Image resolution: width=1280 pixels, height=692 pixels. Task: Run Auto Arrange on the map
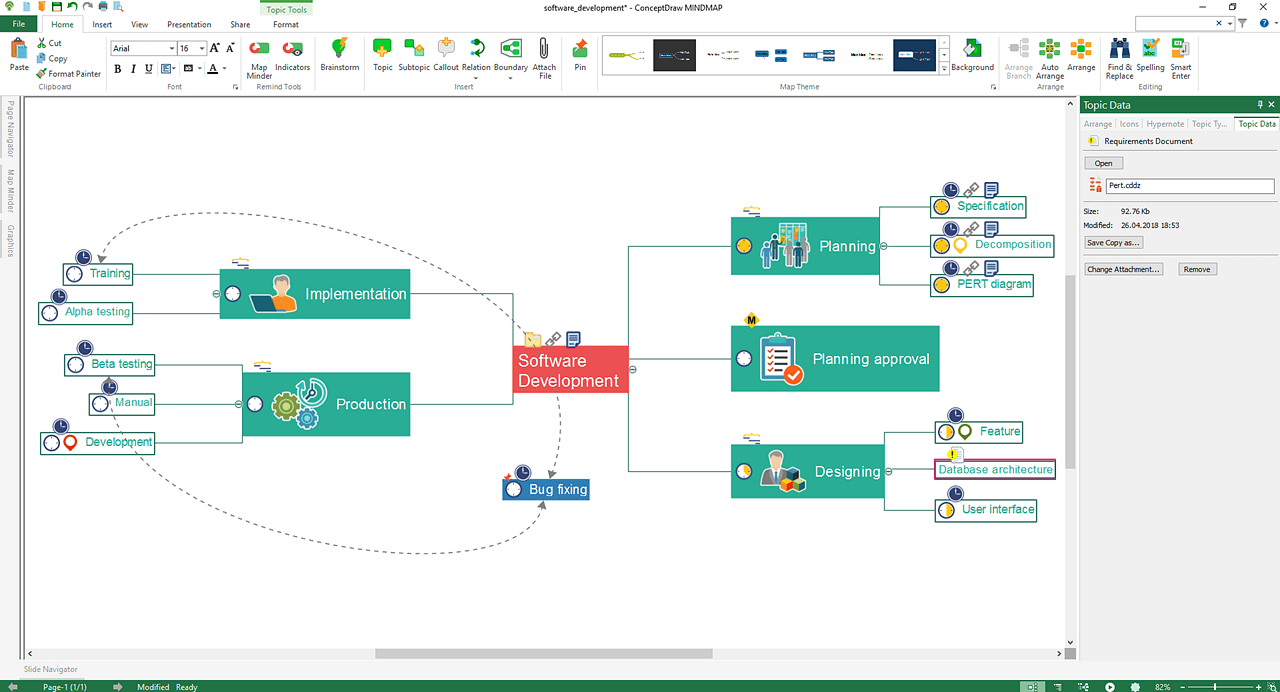click(x=1049, y=55)
